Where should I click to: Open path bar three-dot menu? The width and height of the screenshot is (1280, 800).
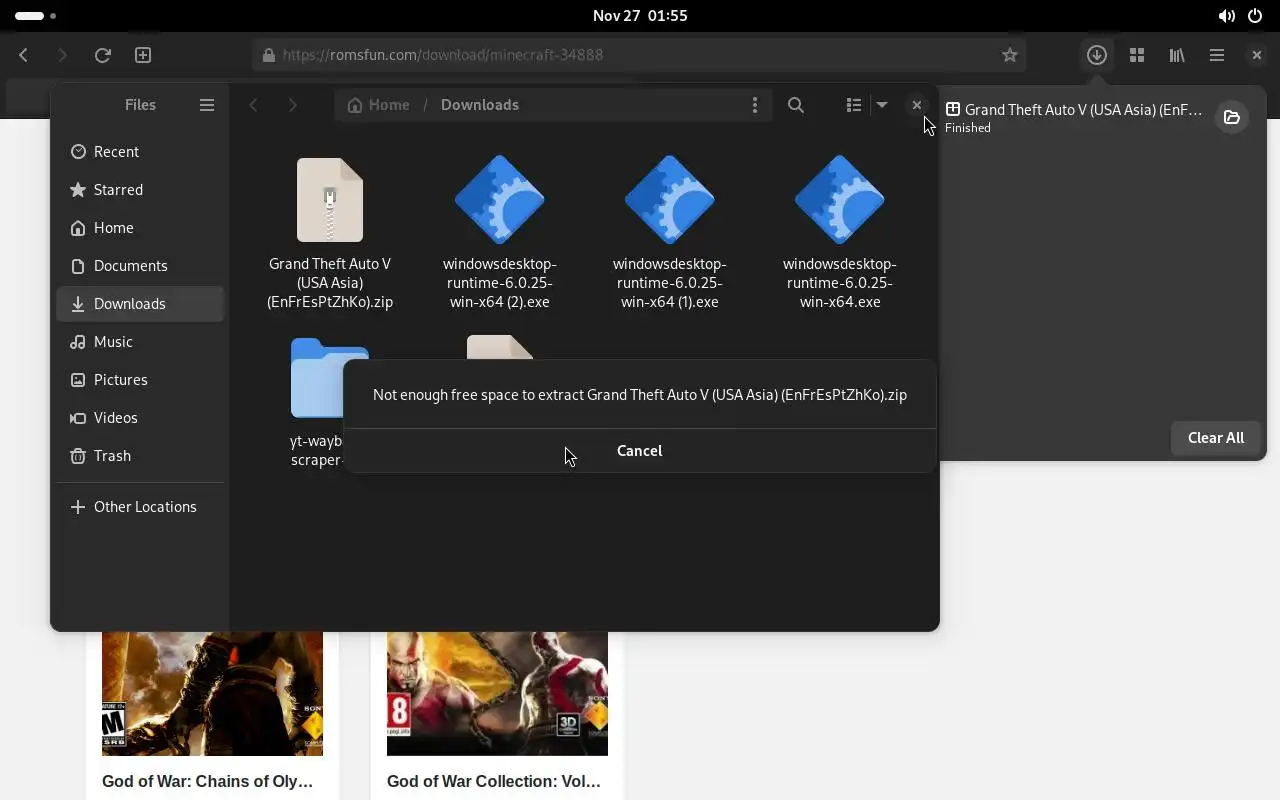click(755, 105)
